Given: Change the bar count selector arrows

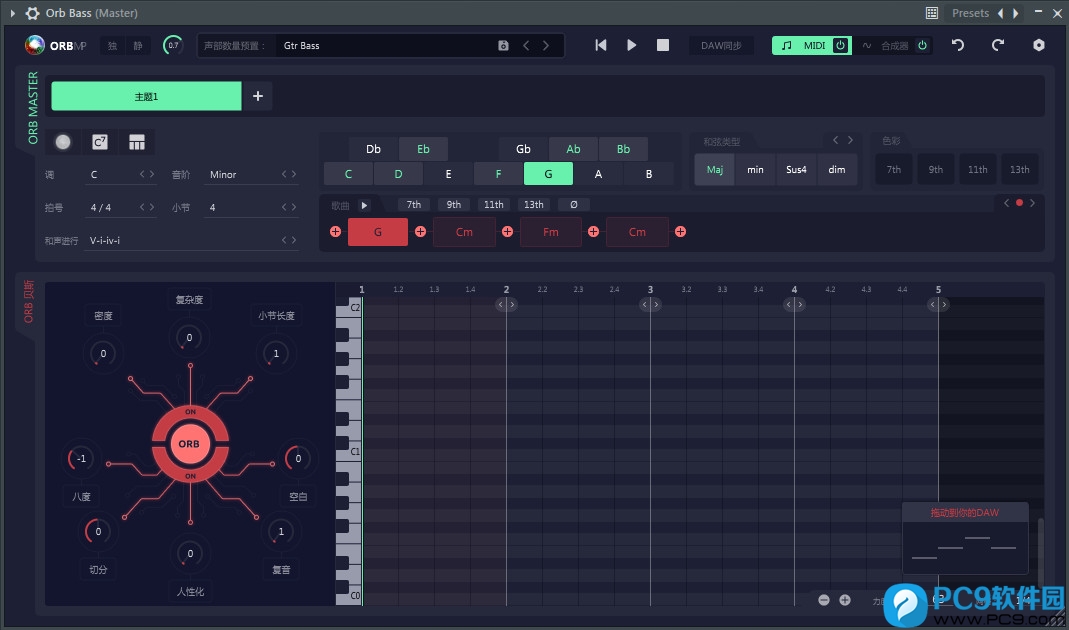Looking at the screenshot, I should tap(289, 207).
